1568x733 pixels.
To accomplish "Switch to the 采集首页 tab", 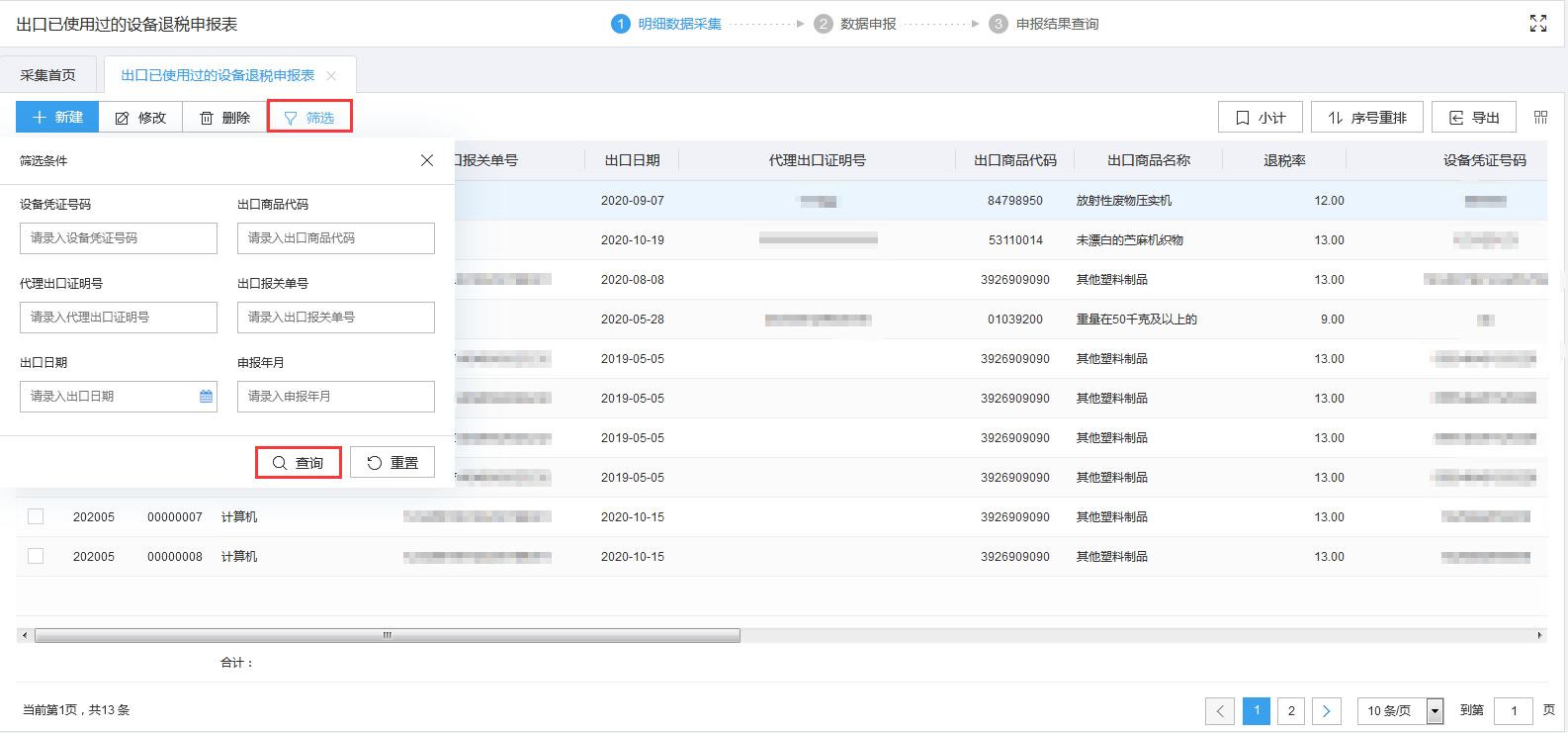I will (48, 75).
